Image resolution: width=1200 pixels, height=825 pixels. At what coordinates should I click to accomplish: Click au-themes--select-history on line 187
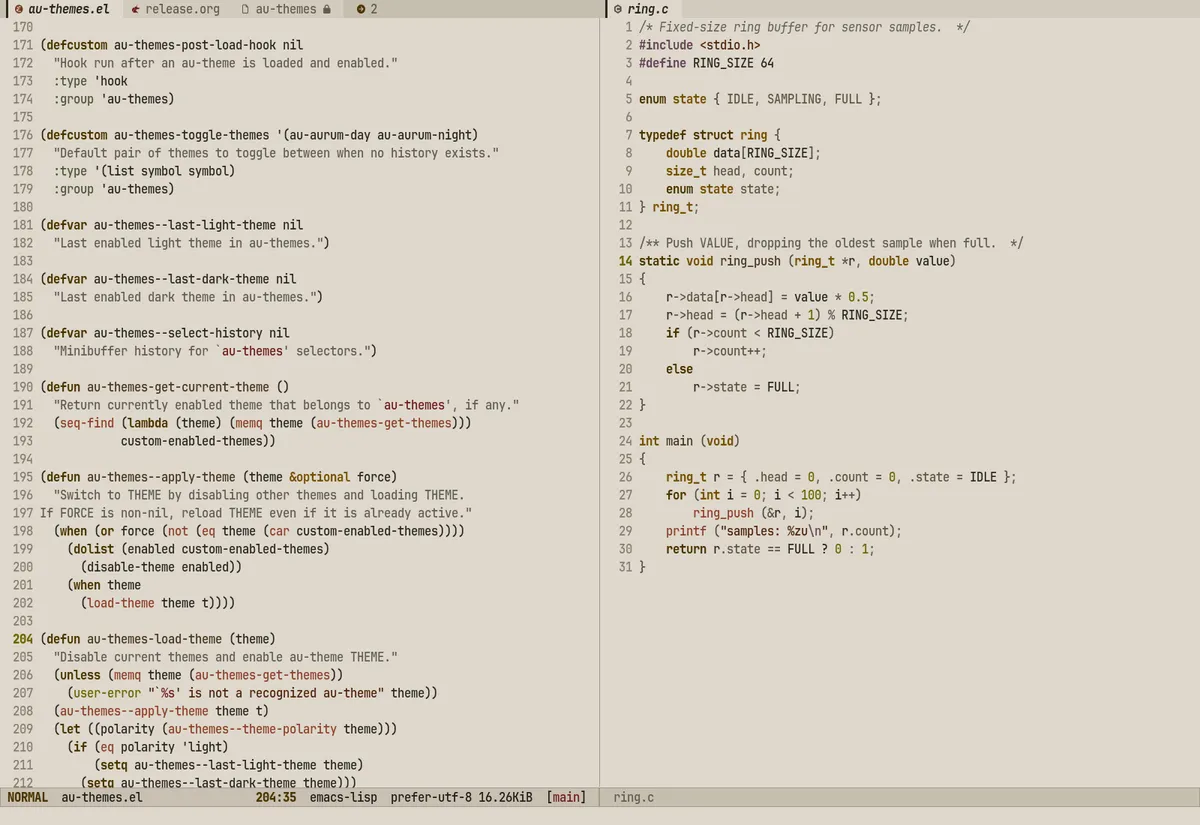tap(179, 333)
